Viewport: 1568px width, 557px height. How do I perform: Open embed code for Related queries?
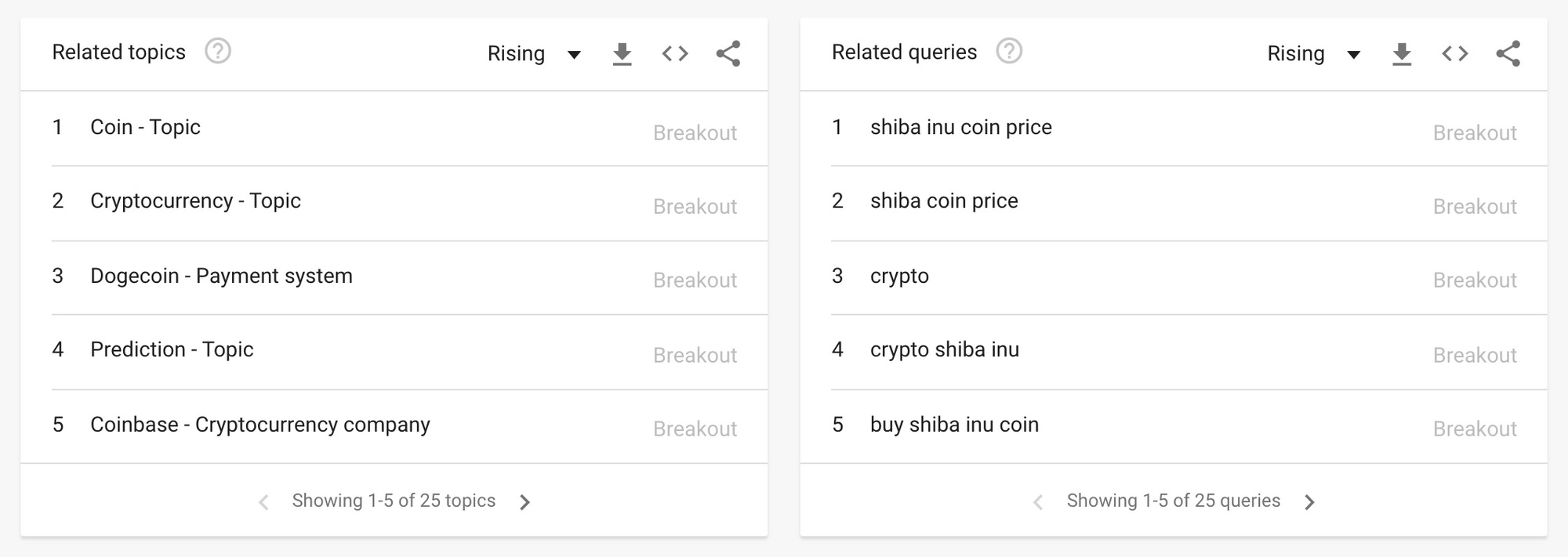tap(1455, 54)
